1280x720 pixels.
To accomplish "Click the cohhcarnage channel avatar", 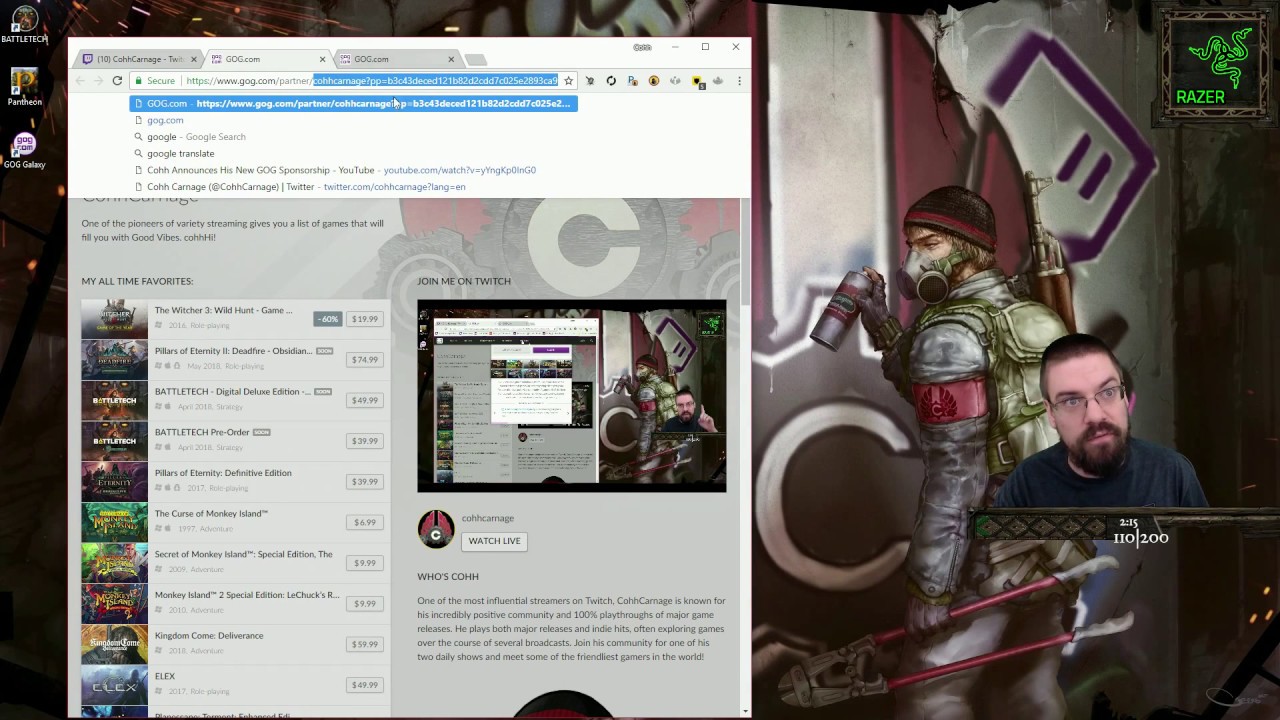I will [436, 529].
